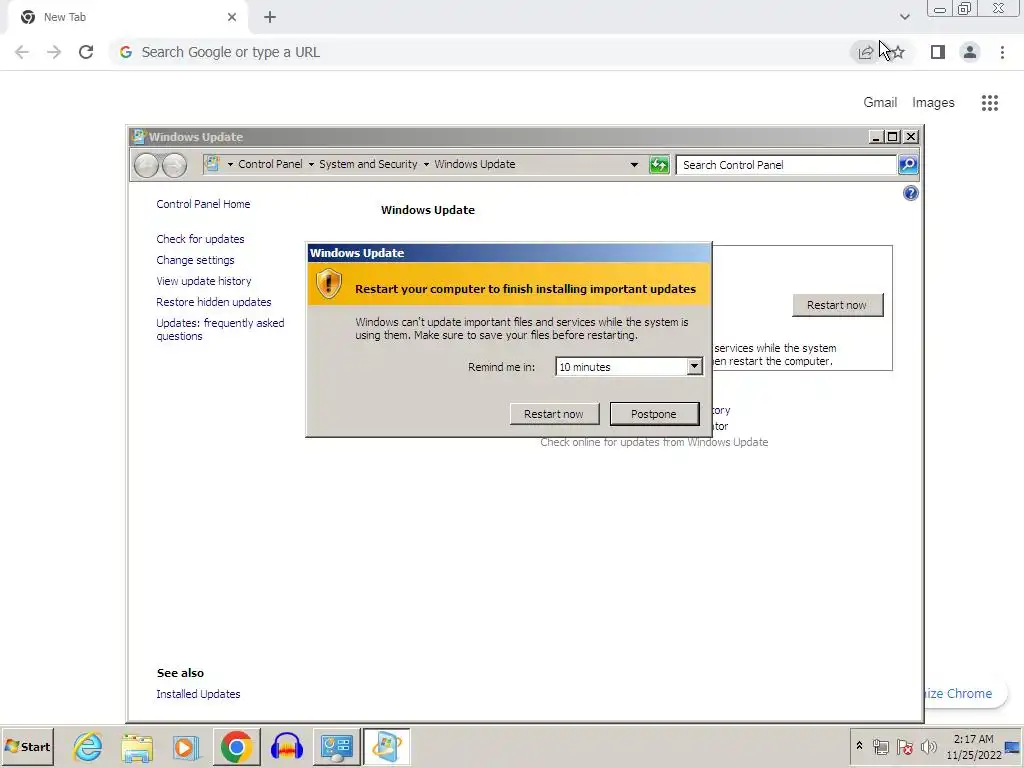1024x768 pixels.
Task: Click the Control Panel back button
Action: pos(146,165)
